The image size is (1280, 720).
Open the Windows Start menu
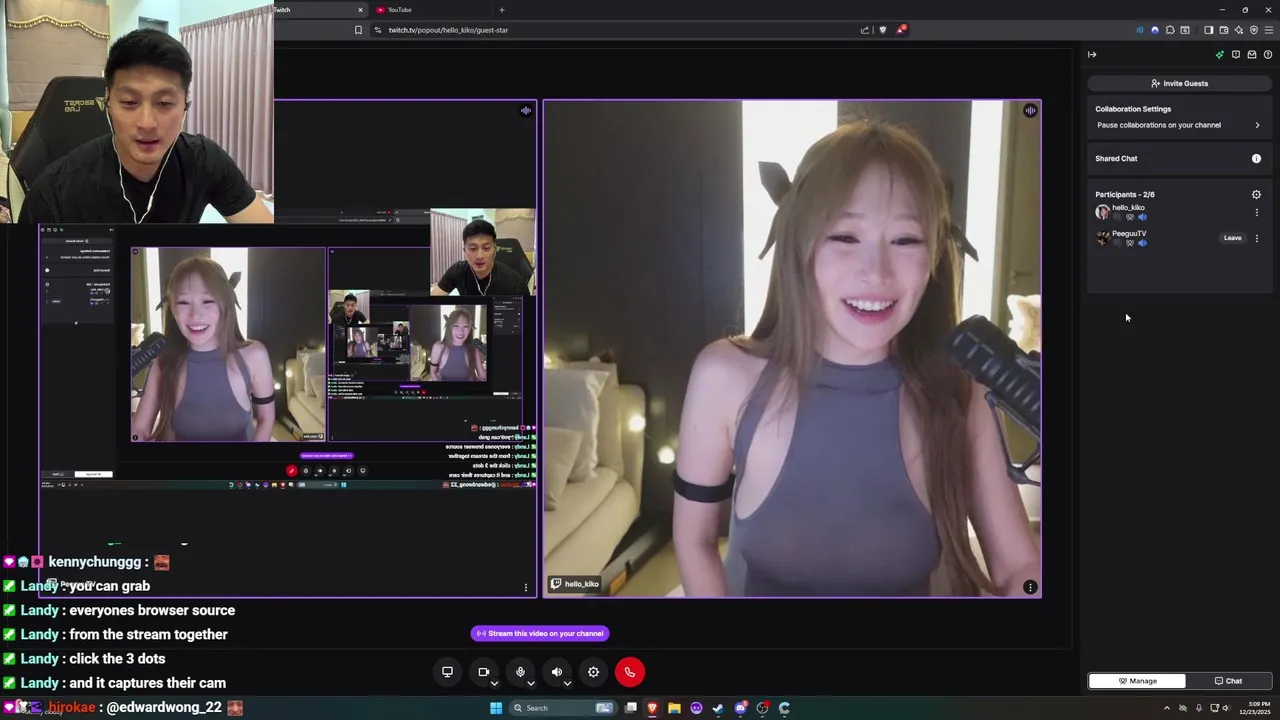tap(496, 708)
